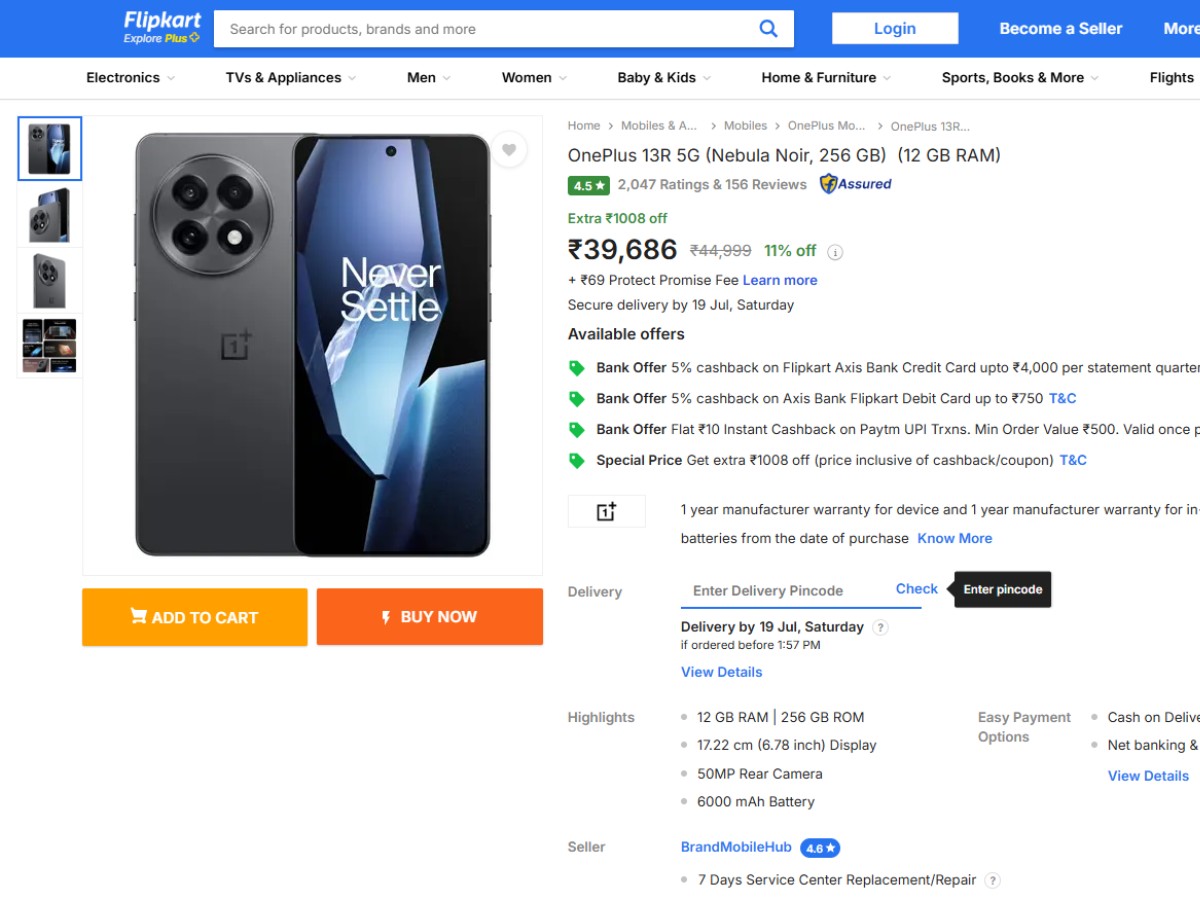Click the Login button

[894, 28]
